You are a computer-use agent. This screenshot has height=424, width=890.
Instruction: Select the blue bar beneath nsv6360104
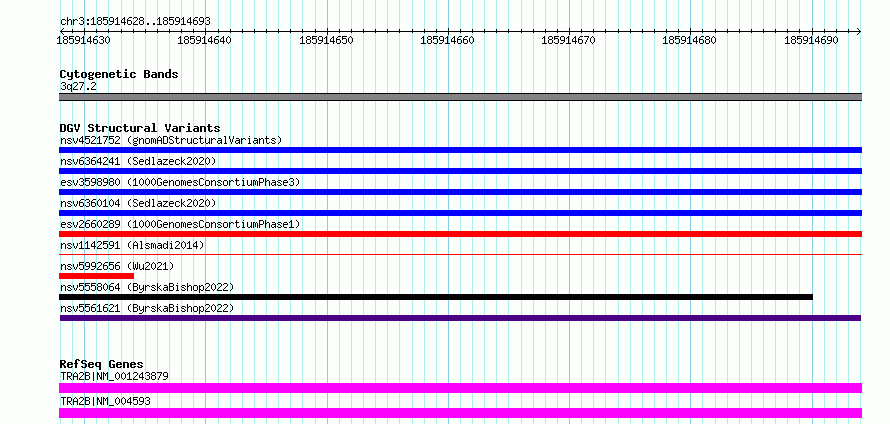click(x=460, y=213)
